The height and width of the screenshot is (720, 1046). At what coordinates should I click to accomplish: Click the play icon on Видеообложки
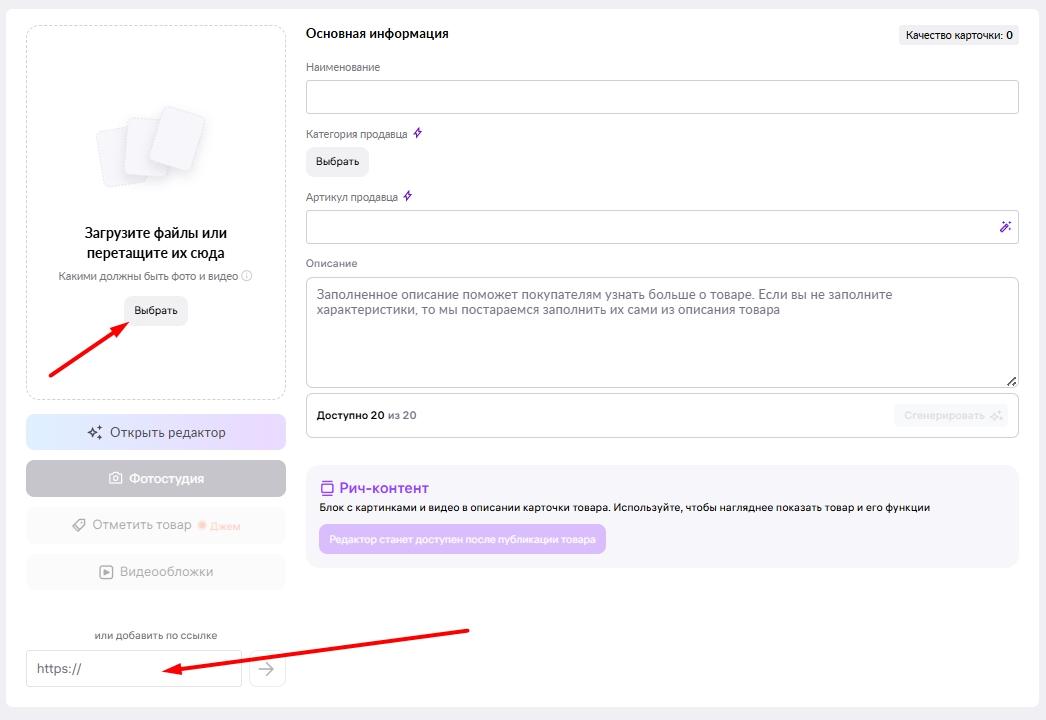(106, 572)
